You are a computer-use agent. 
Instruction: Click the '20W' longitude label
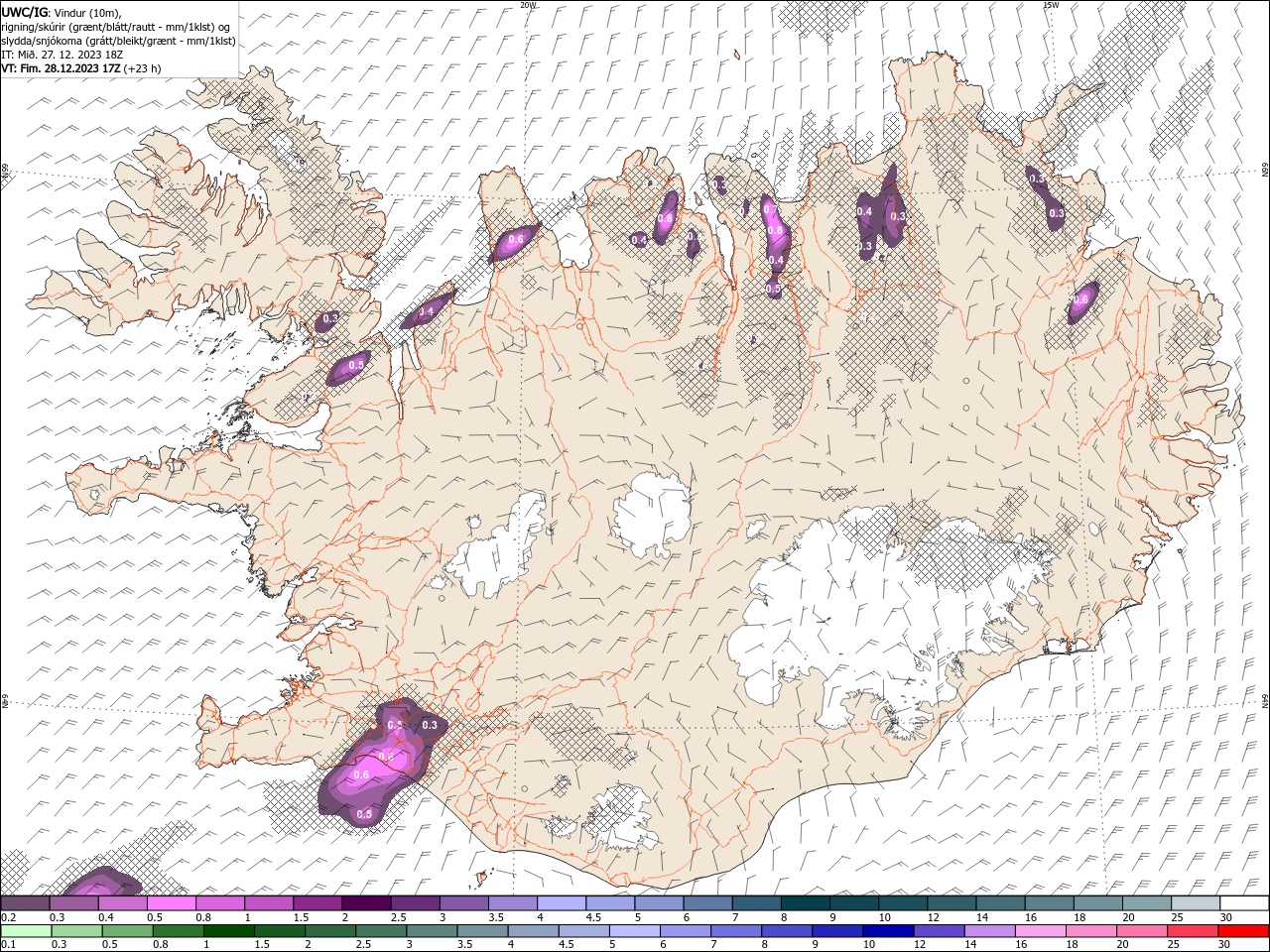pos(528,5)
